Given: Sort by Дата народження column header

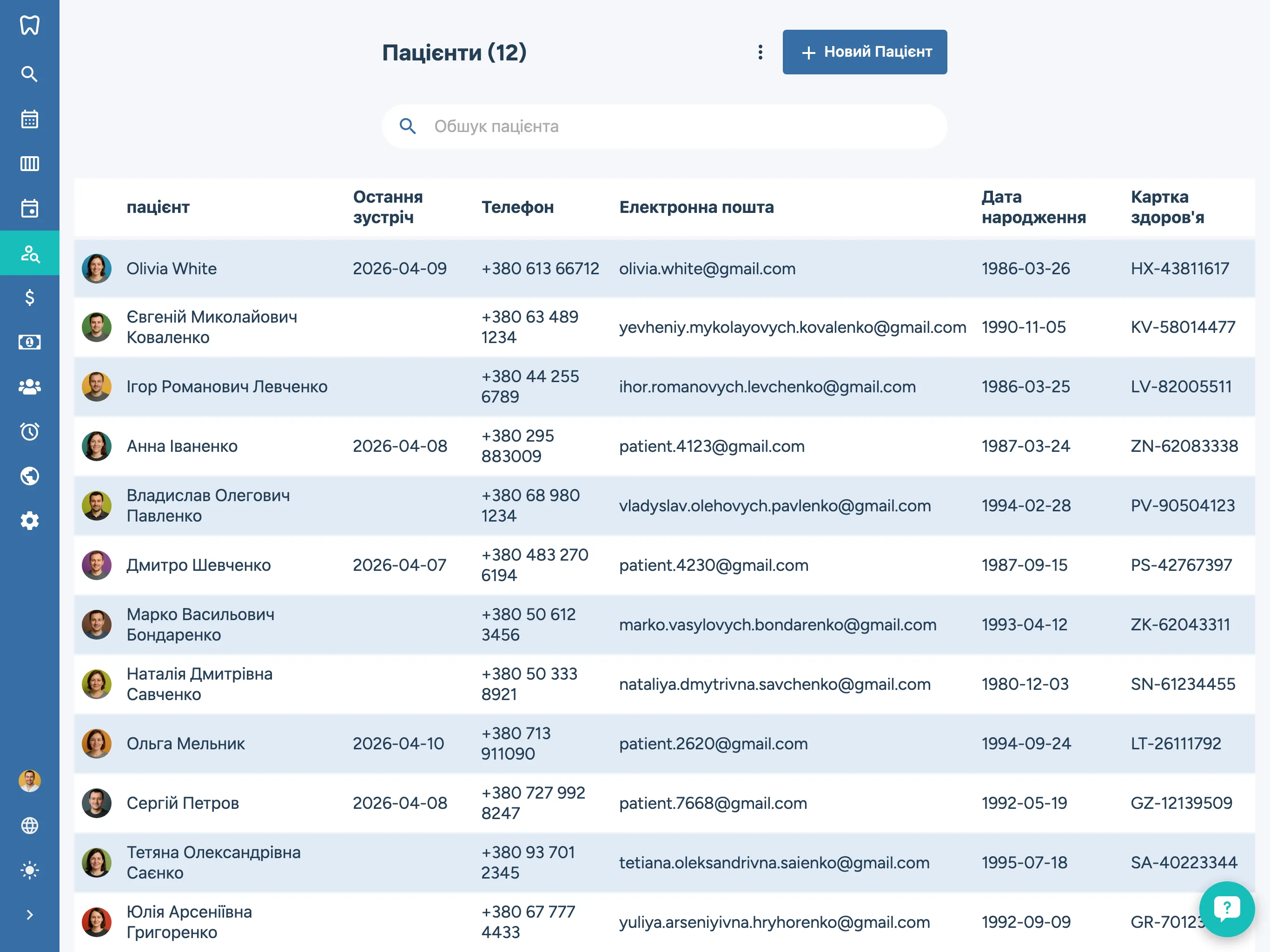Looking at the screenshot, I should (x=1033, y=207).
